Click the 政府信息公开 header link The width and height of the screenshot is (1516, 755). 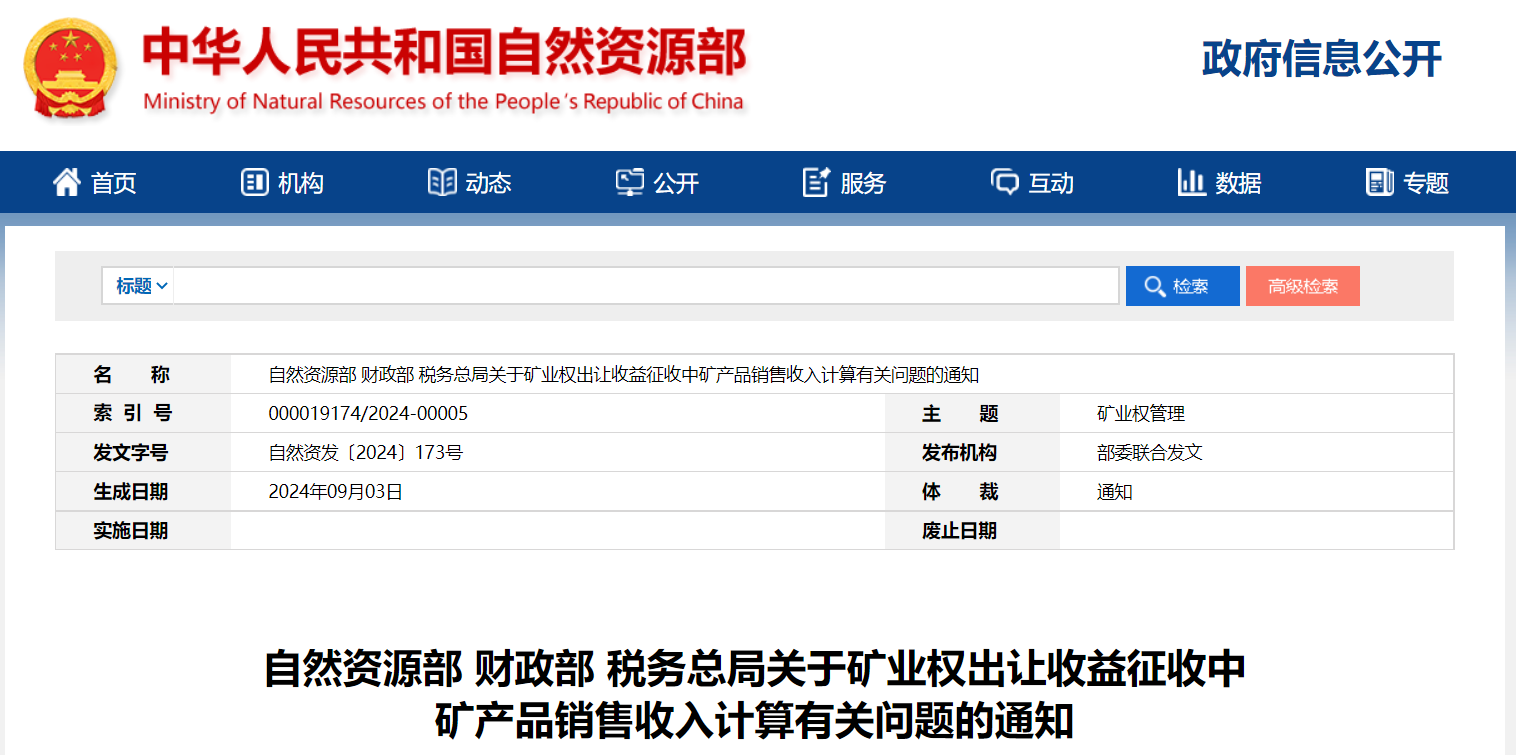pyautogui.click(x=1321, y=59)
